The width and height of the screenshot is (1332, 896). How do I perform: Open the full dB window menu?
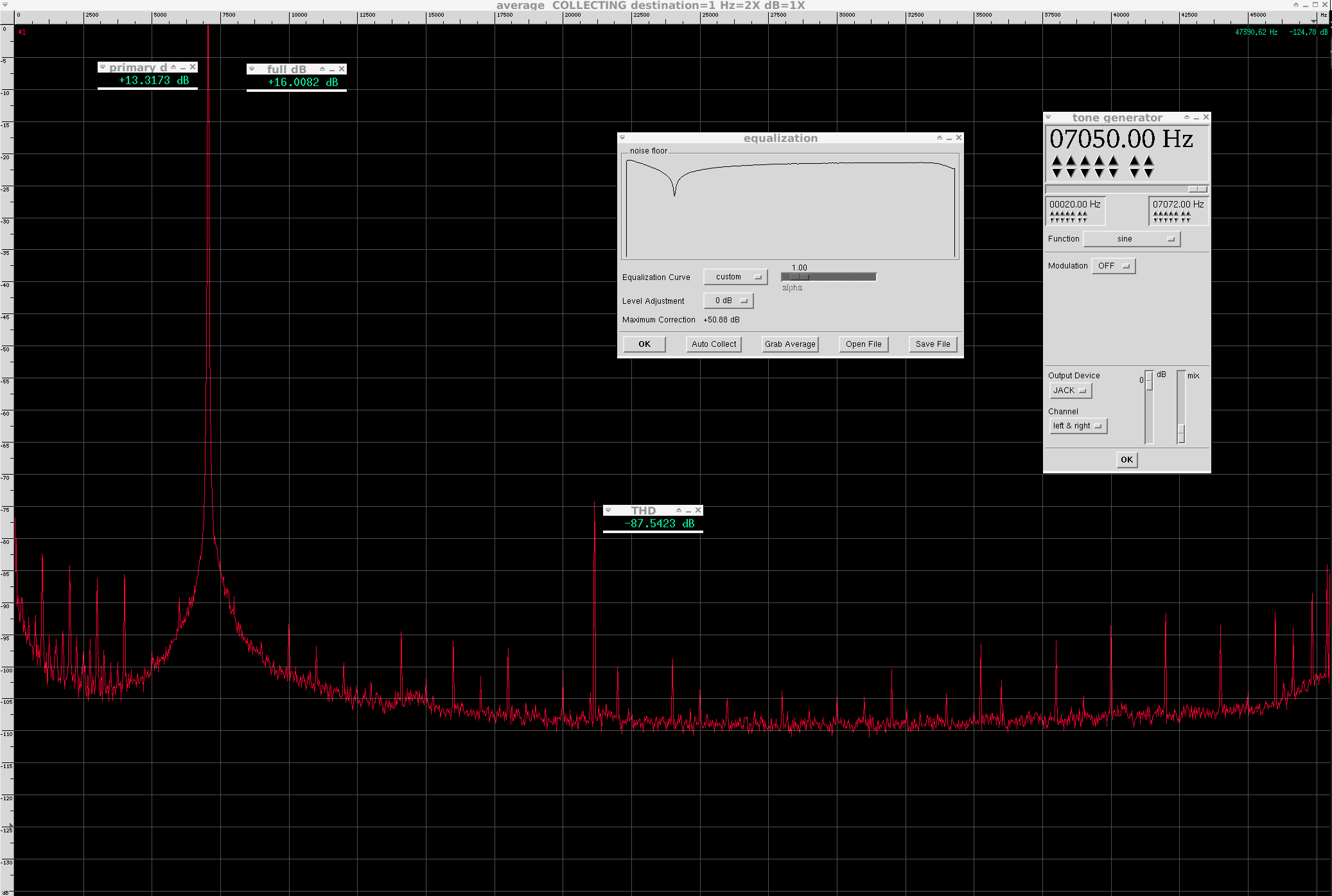point(252,69)
